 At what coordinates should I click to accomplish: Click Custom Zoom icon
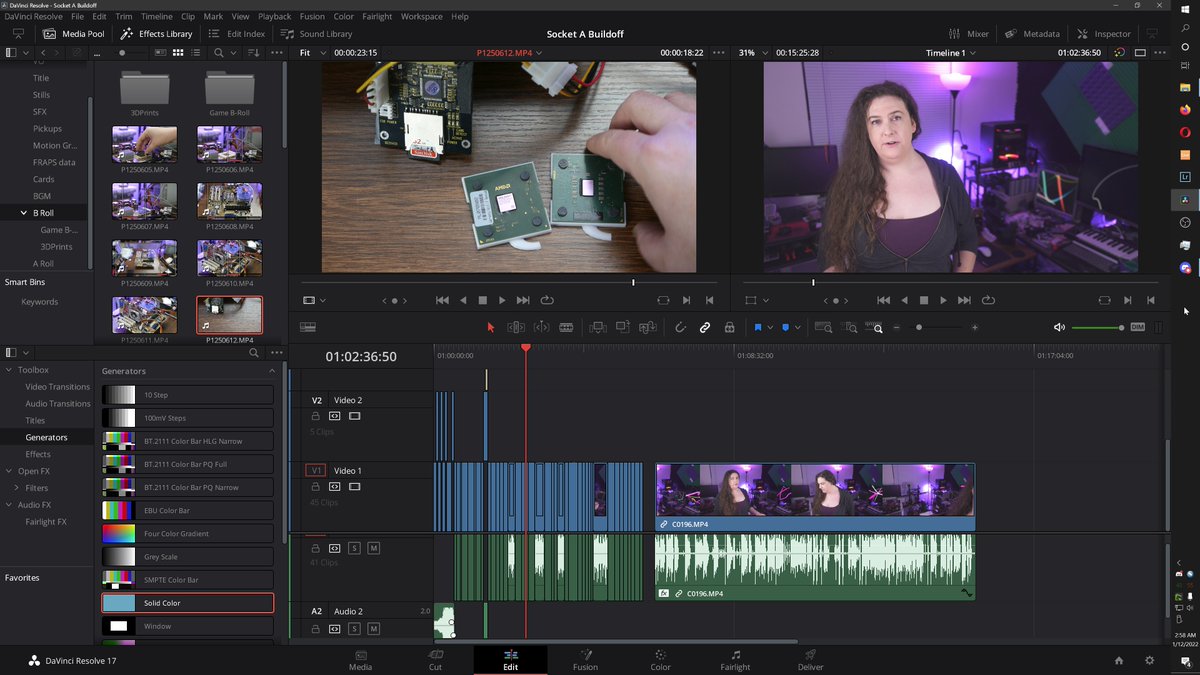tap(875, 327)
